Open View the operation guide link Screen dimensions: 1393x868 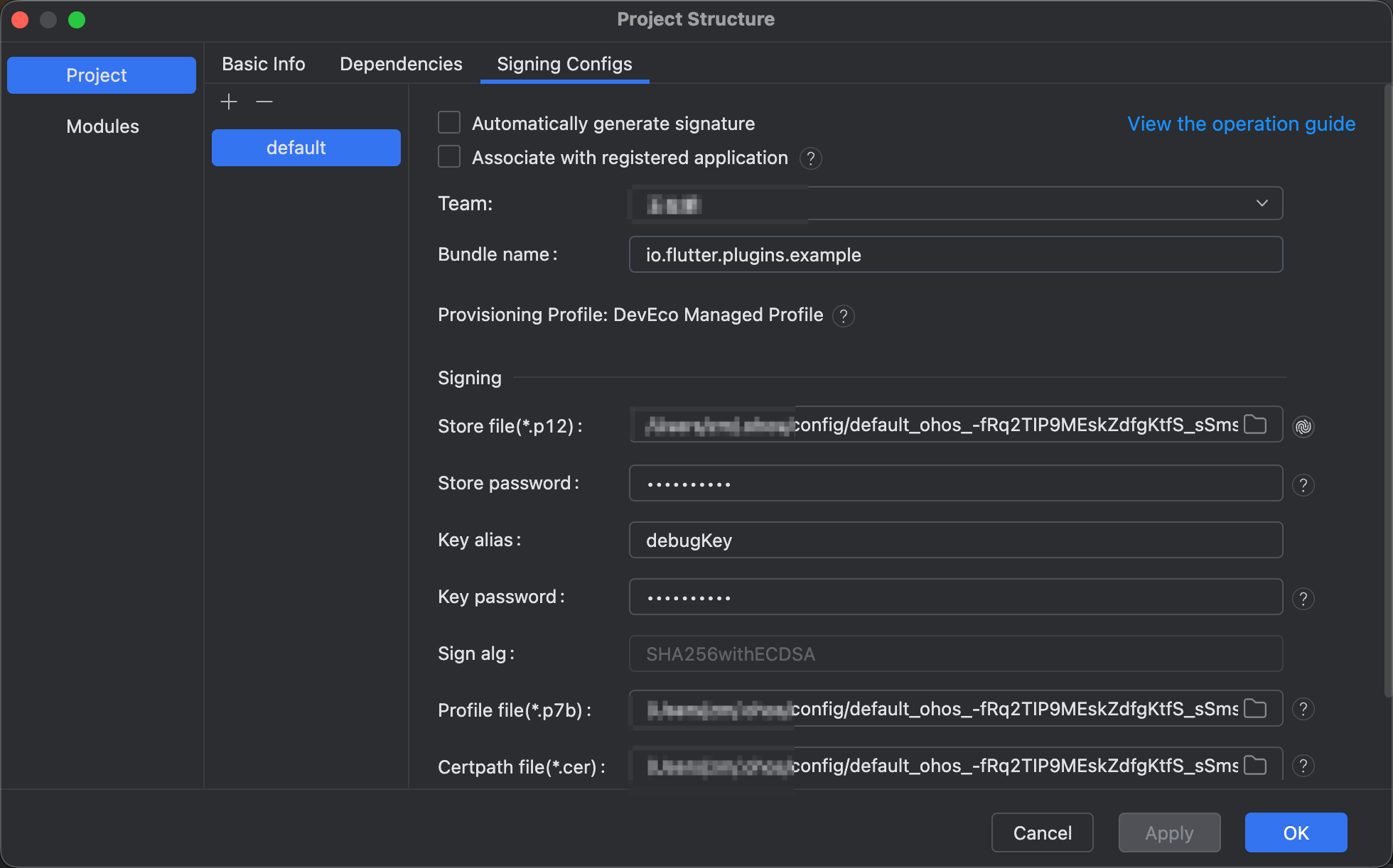[1241, 124]
